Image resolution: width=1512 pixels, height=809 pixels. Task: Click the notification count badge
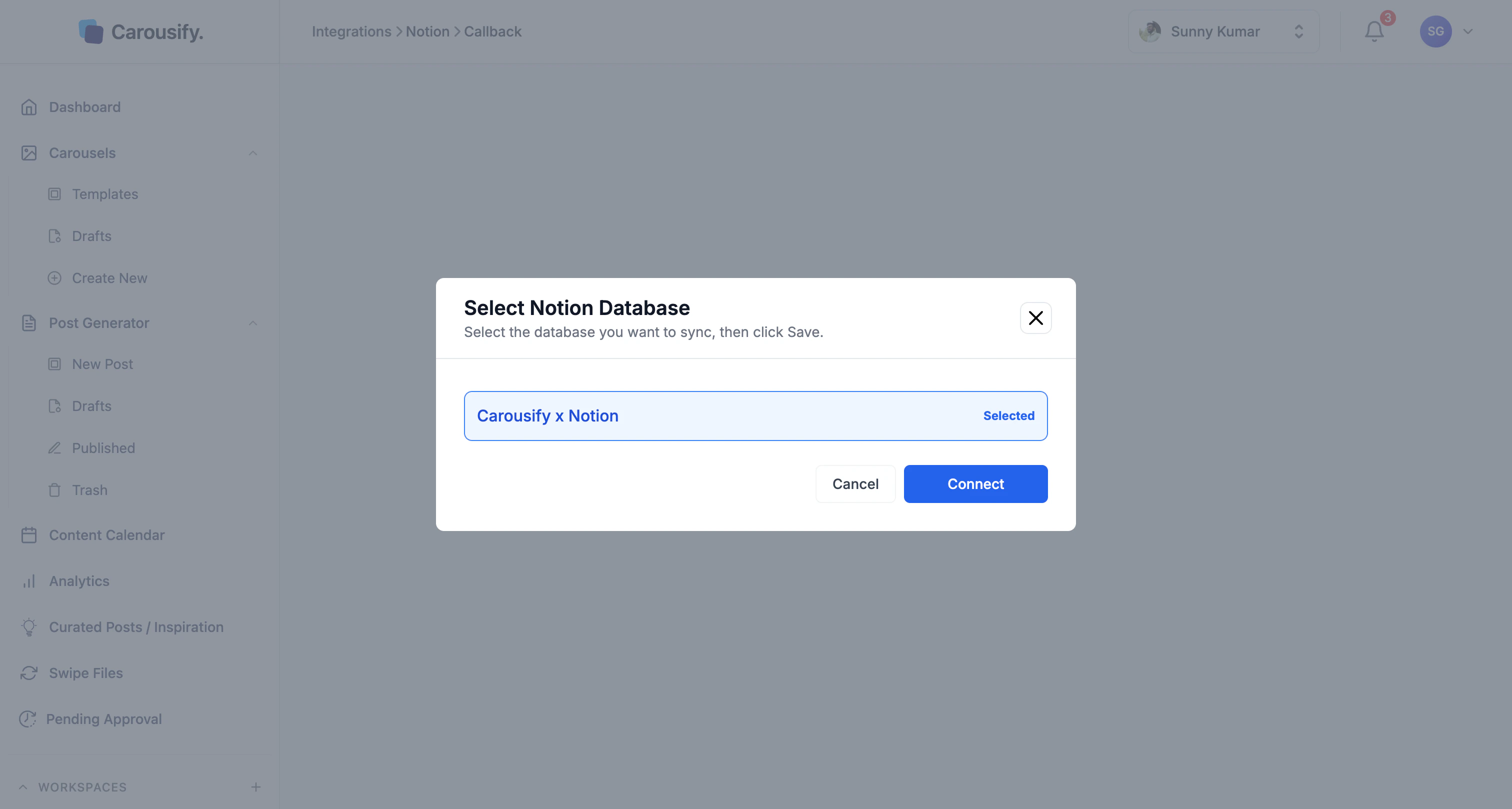tap(1387, 17)
